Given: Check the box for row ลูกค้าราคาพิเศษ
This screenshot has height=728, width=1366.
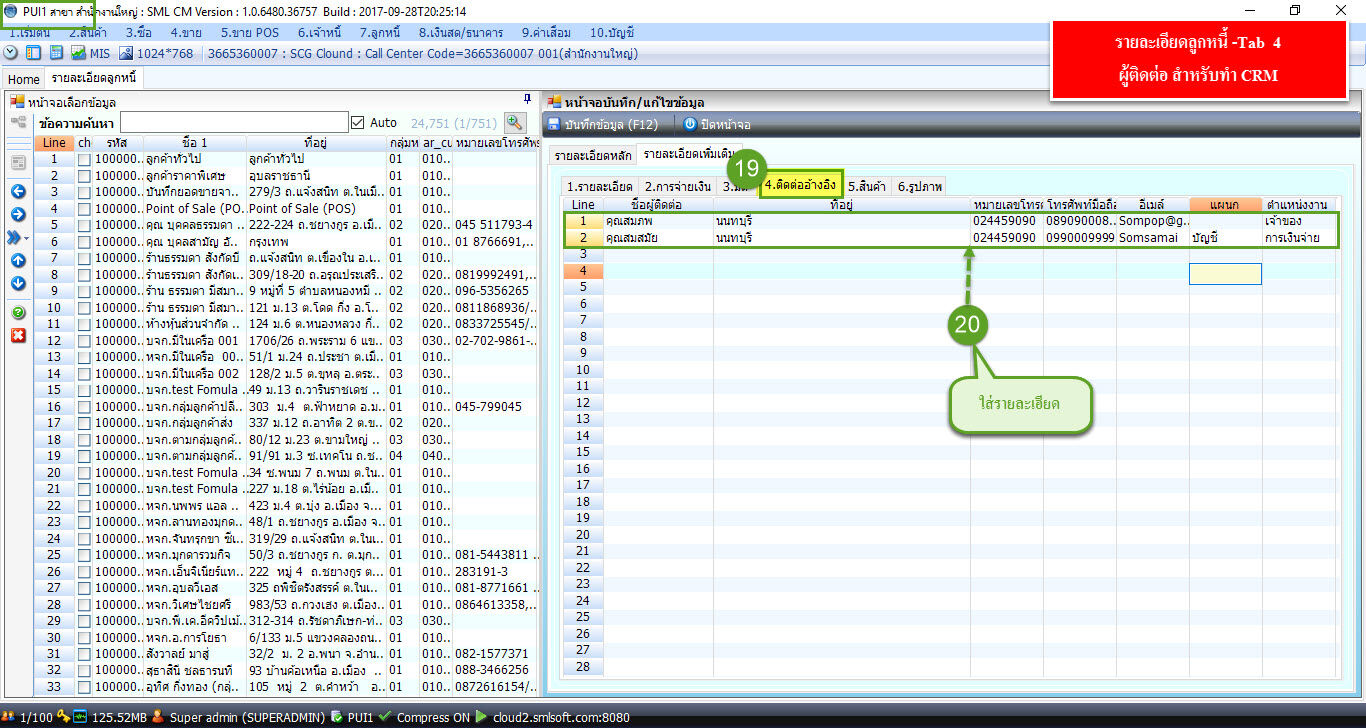Looking at the screenshot, I should [x=85, y=176].
